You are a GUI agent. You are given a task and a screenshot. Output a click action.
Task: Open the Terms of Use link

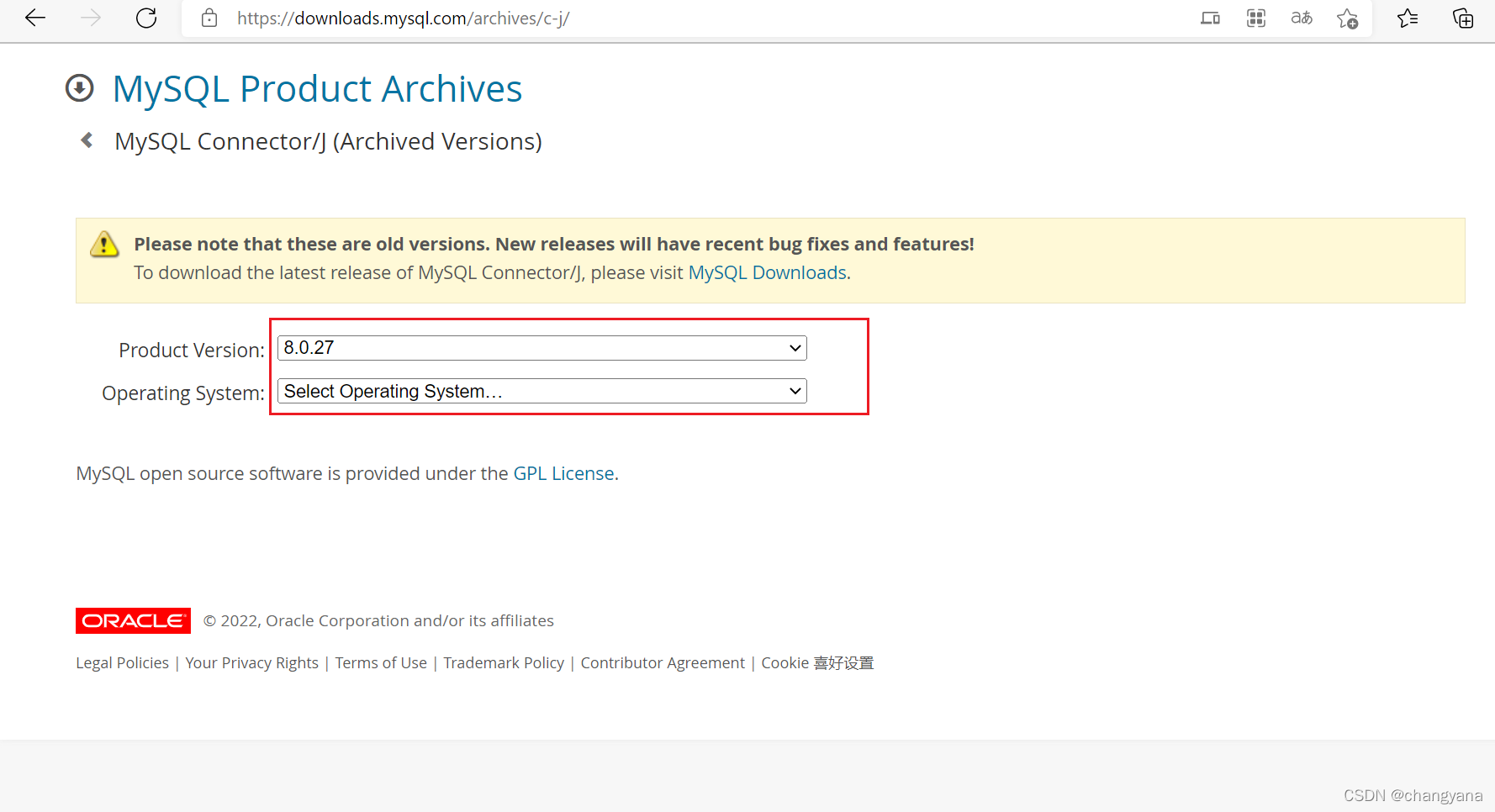tap(381, 662)
